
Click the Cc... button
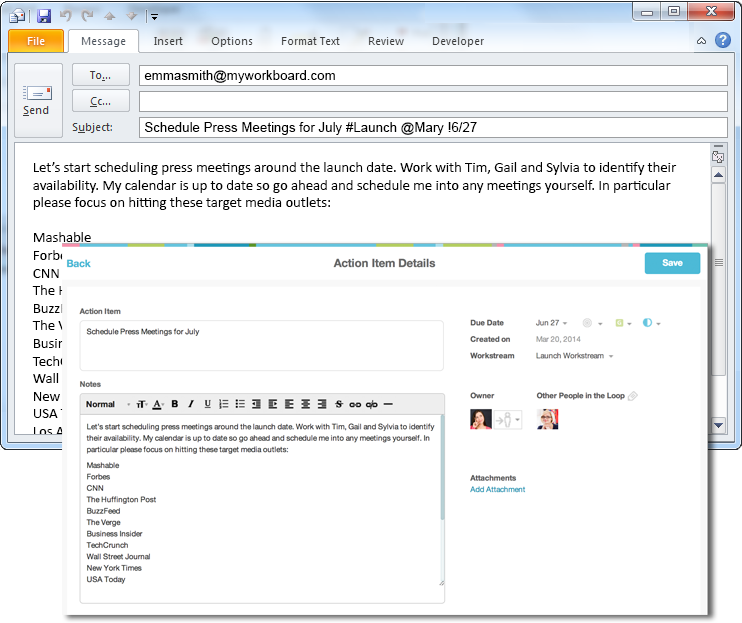tap(100, 101)
